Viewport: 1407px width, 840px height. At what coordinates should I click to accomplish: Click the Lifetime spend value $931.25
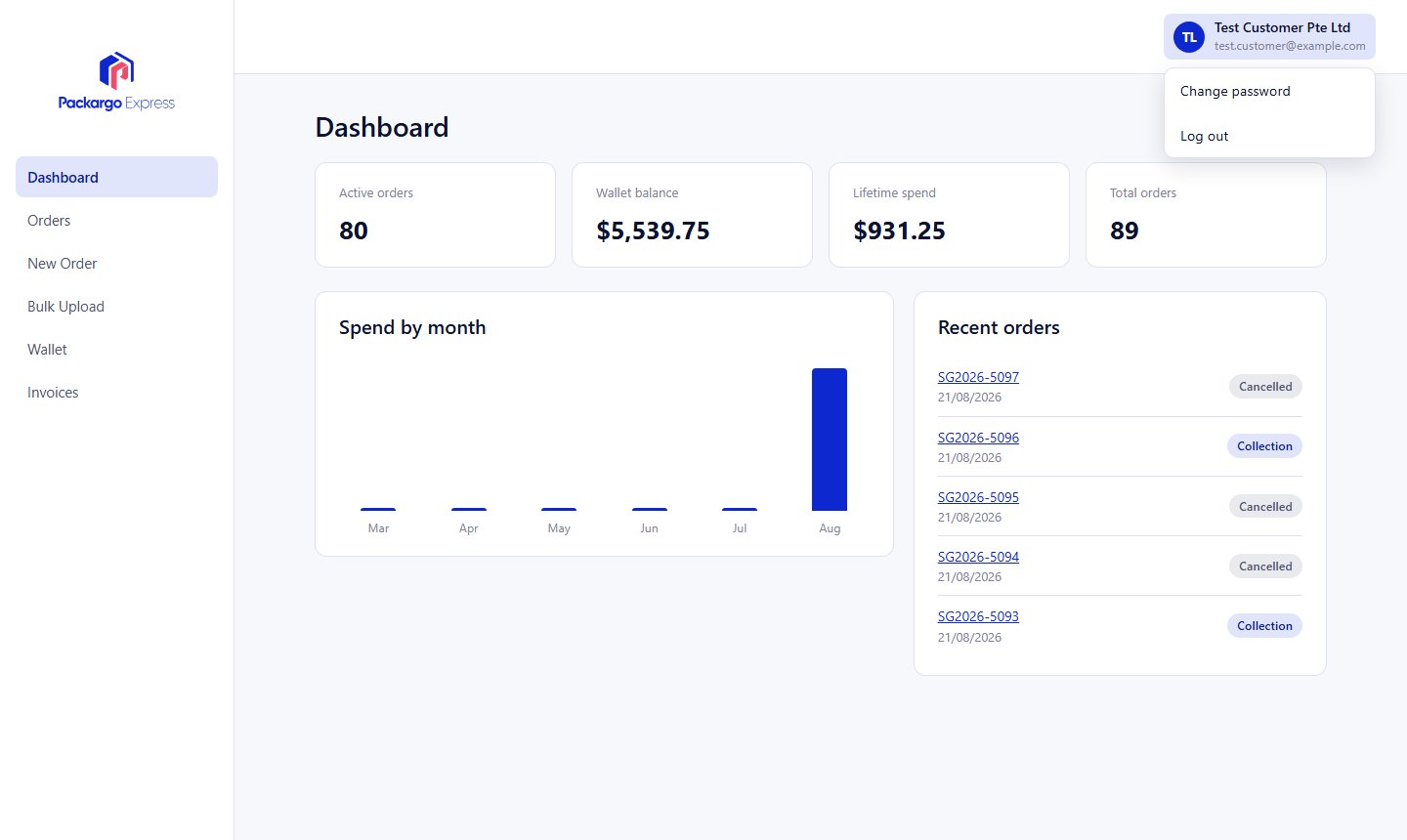[x=899, y=231]
